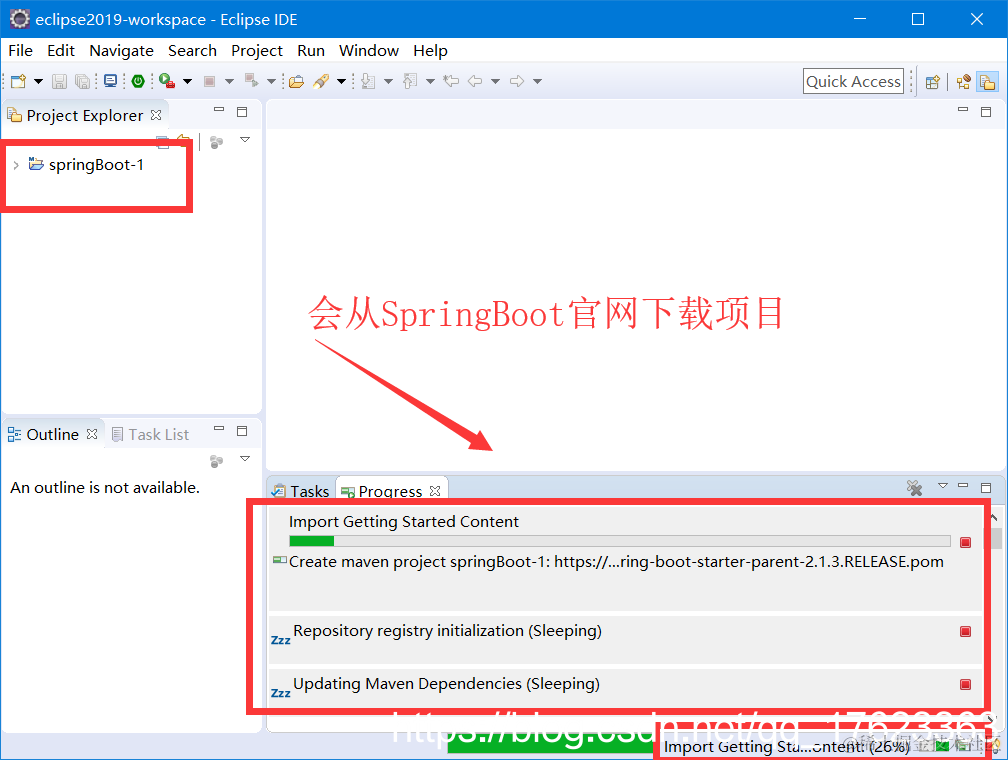Click the Search flashlight toolbar icon
1008x760 pixels.
pyautogui.click(x=321, y=81)
